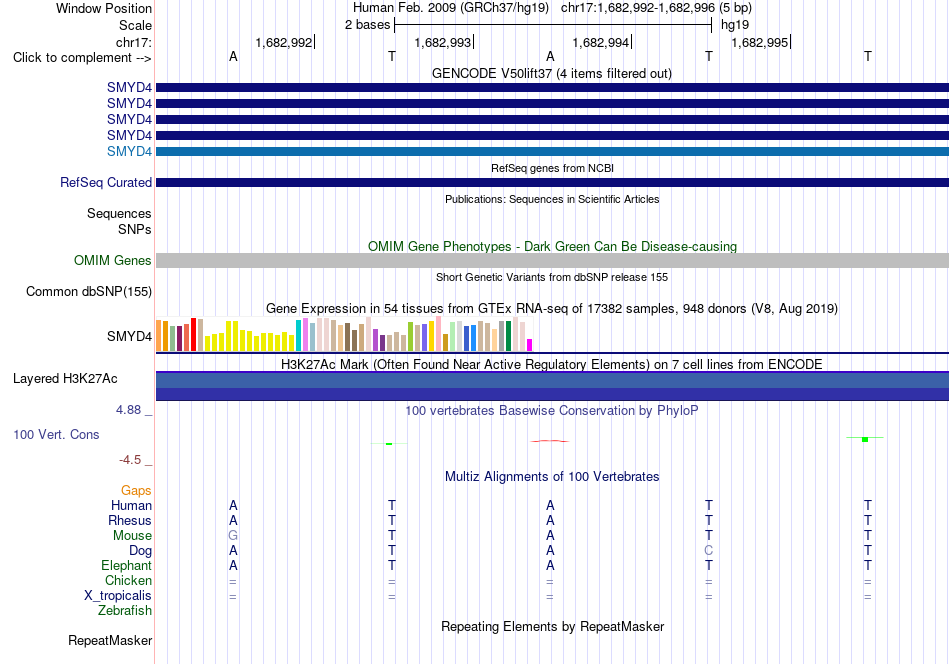Viewport: 950px width, 664px height.
Task: Open GENCODE V50lift37 track title
Action: [551, 73]
